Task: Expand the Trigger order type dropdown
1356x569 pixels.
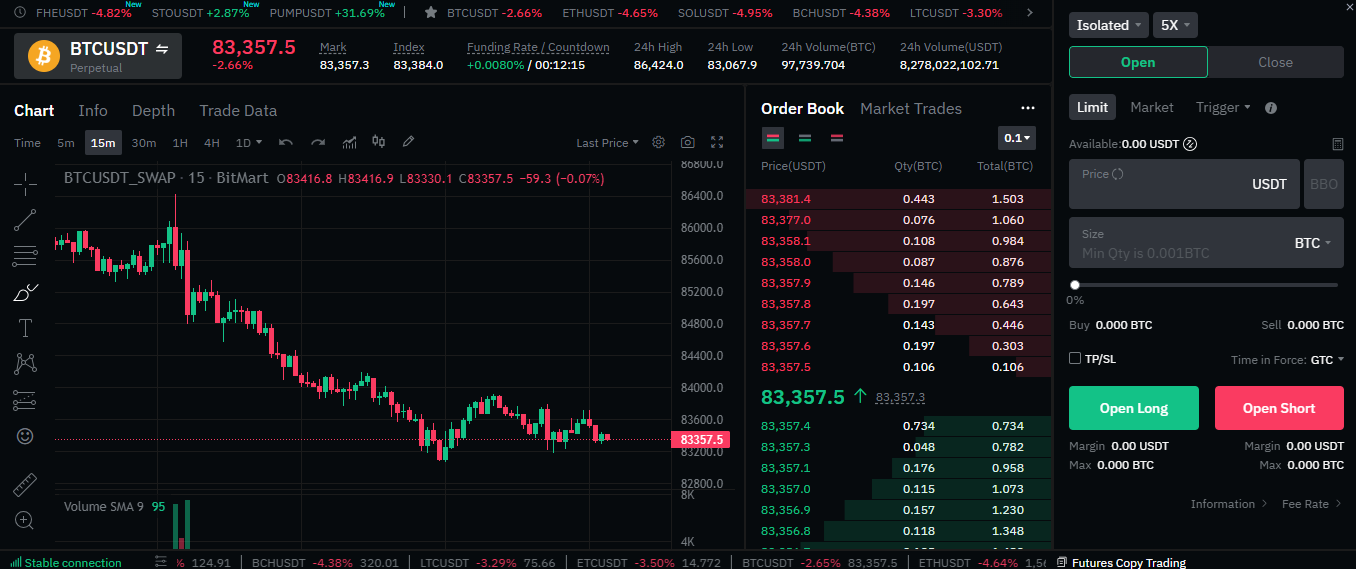Action: [1223, 107]
